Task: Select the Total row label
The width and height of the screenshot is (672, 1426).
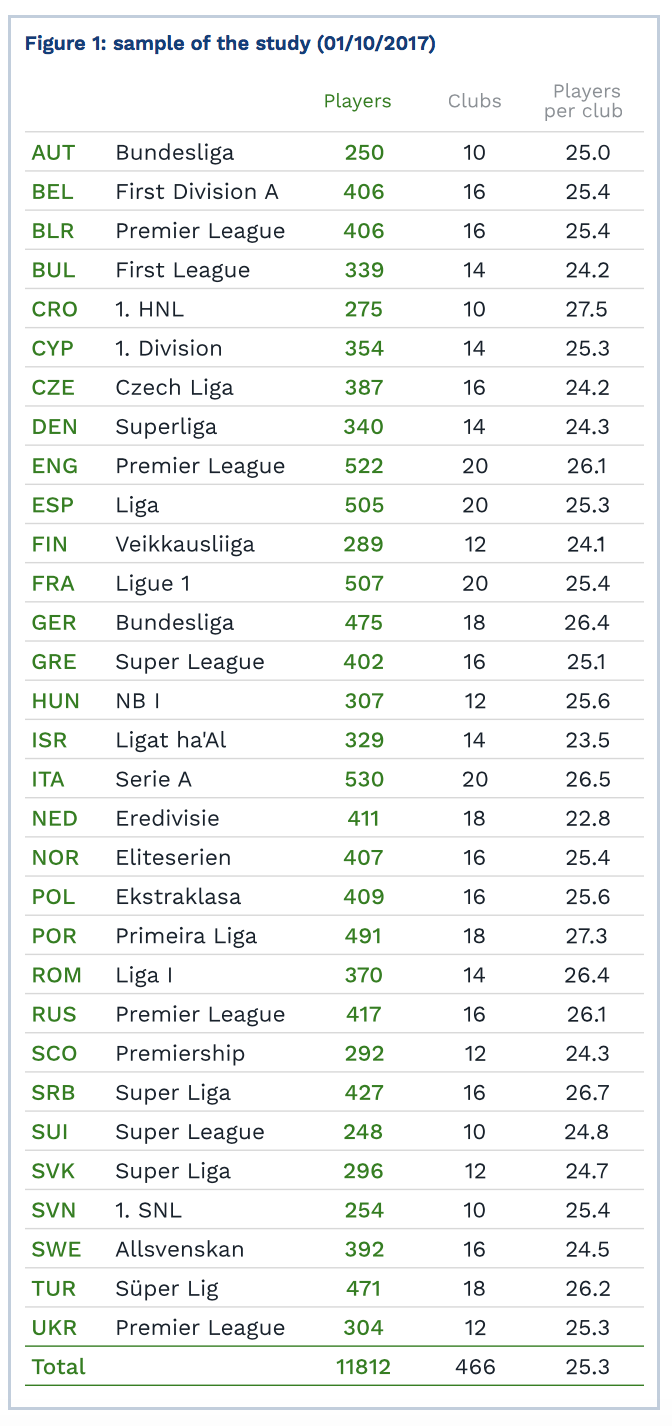Action: point(59,1366)
